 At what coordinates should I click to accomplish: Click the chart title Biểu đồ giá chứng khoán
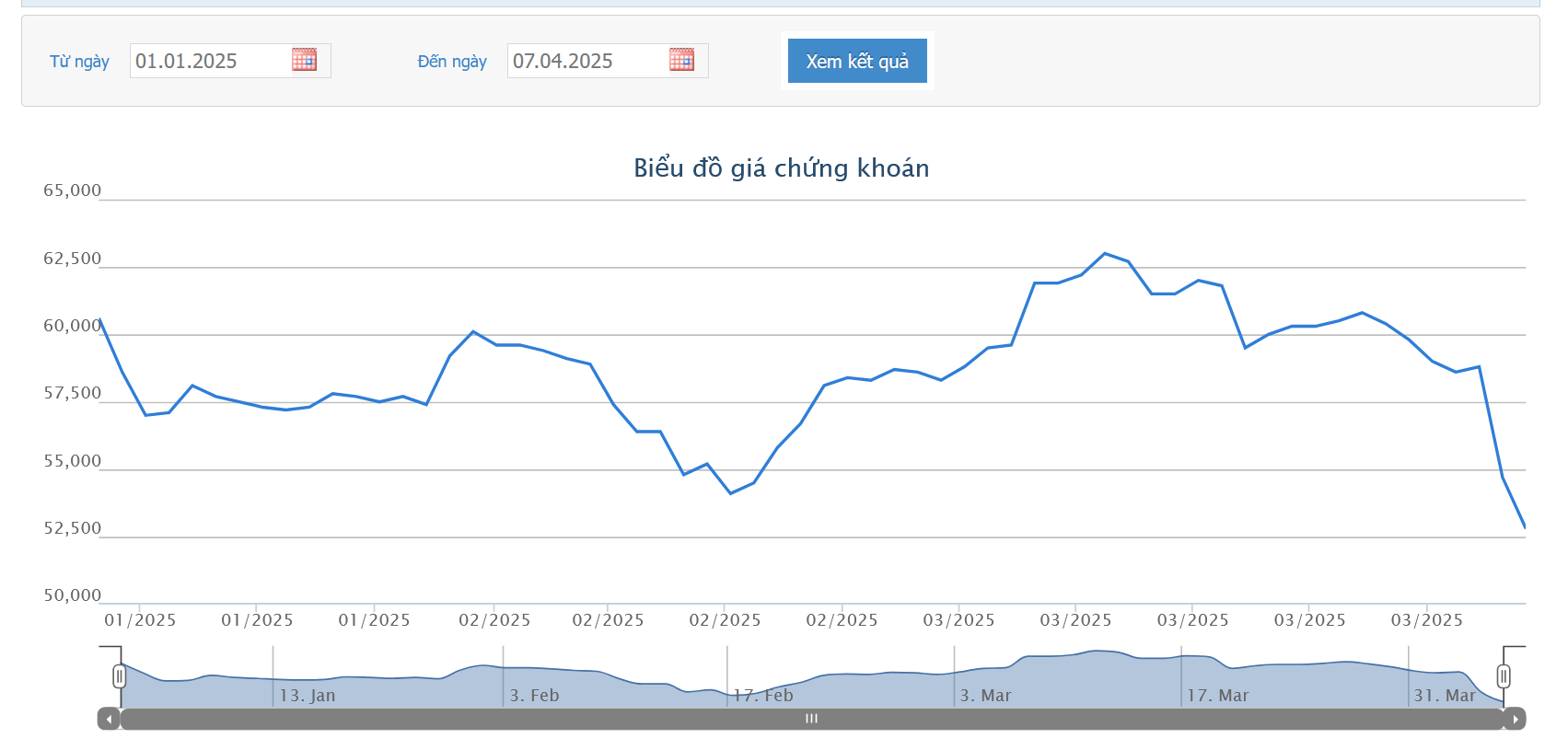[781, 167]
